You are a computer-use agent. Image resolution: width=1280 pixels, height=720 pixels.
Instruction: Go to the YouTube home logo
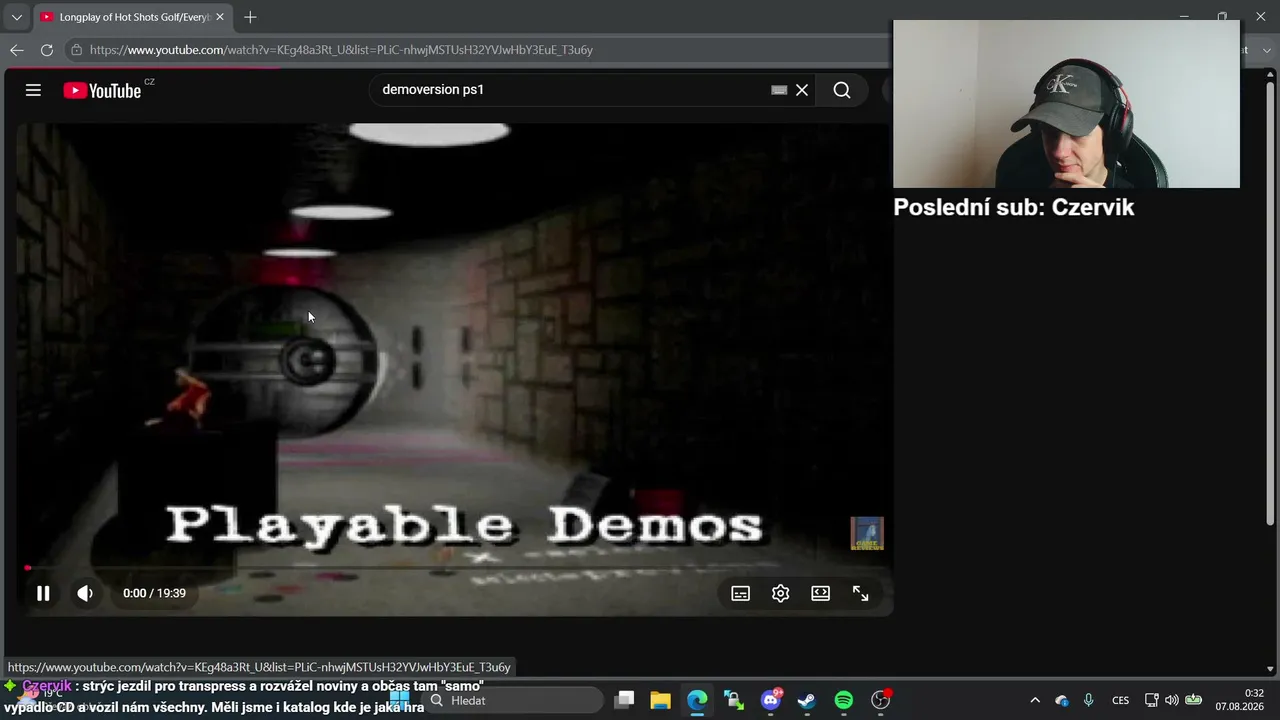102,90
